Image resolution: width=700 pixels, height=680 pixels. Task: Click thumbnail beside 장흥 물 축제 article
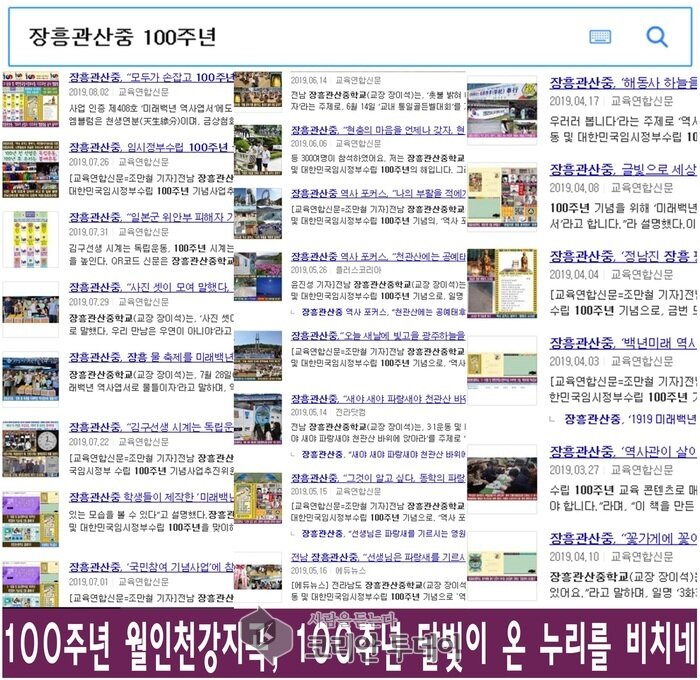tap(30, 379)
